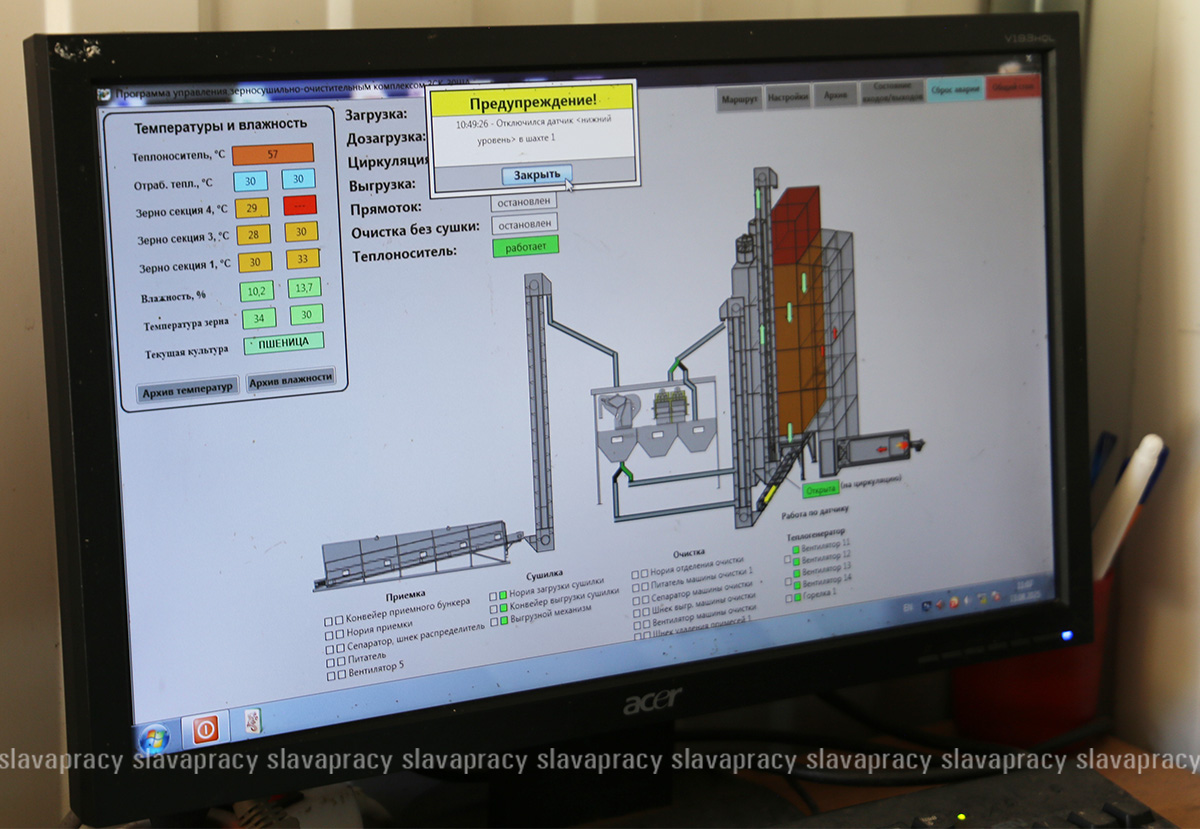Click the Очистка без сушки status остановлен
This screenshot has height=829, width=1200.
coord(525,225)
